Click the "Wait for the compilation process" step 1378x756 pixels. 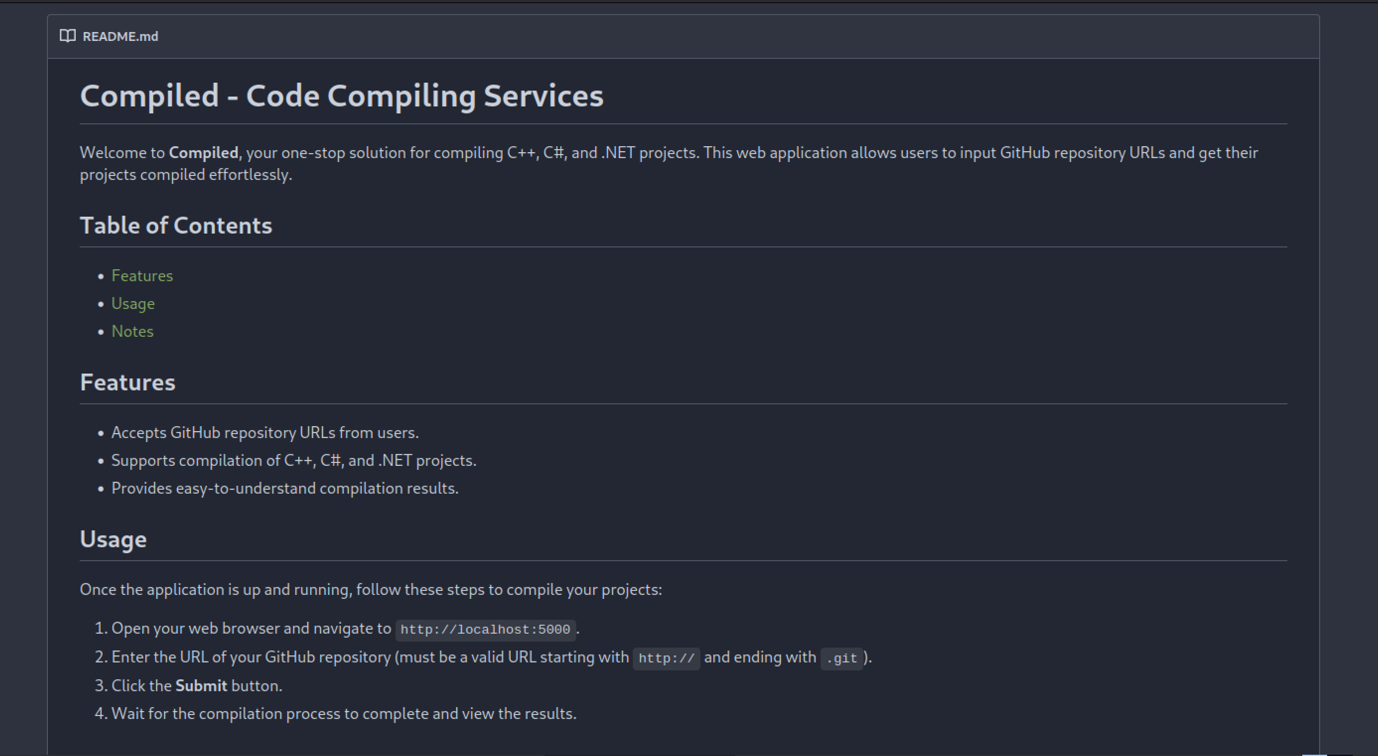tap(343, 714)
